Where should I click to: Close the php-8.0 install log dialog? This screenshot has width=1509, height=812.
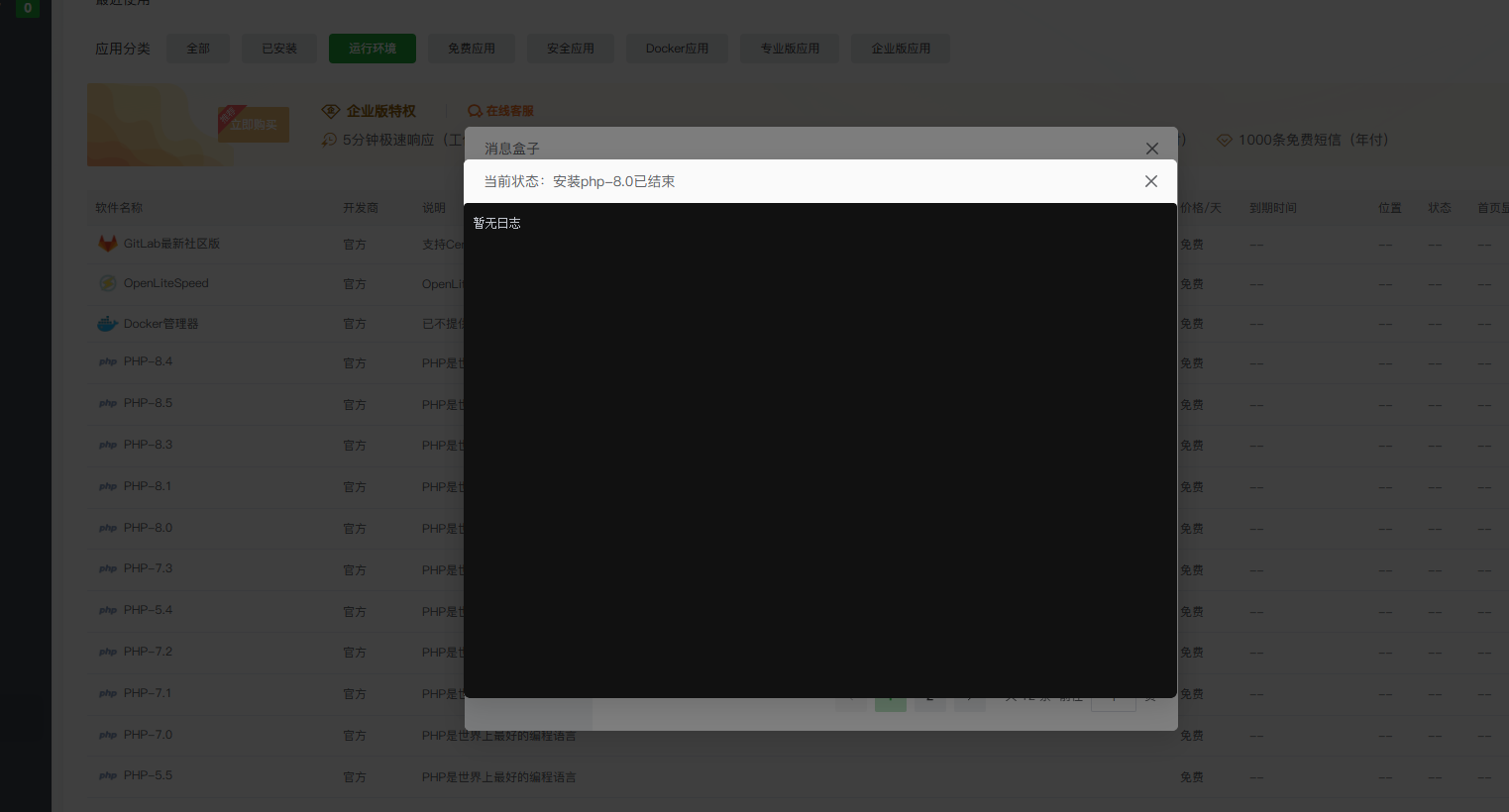pos(1150,181)
